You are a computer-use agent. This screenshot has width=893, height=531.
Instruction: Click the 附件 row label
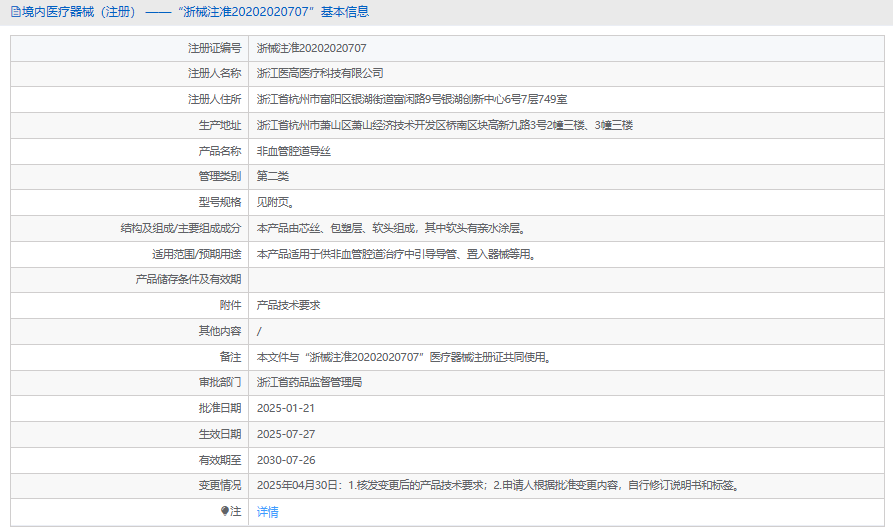(231, 305)
